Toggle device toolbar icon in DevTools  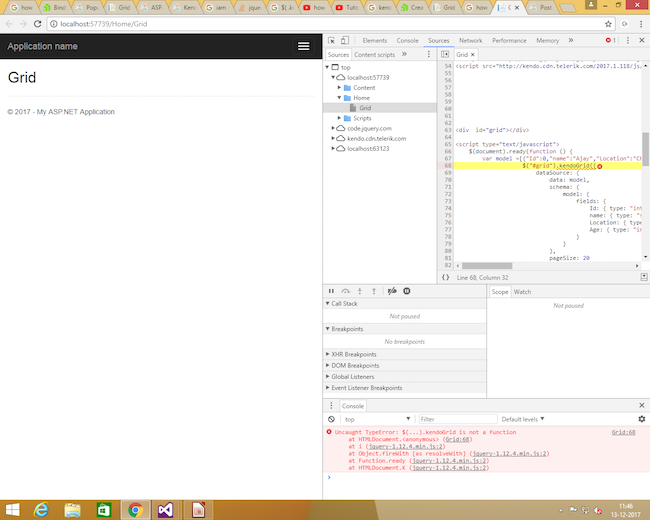(x=344, y=40)
